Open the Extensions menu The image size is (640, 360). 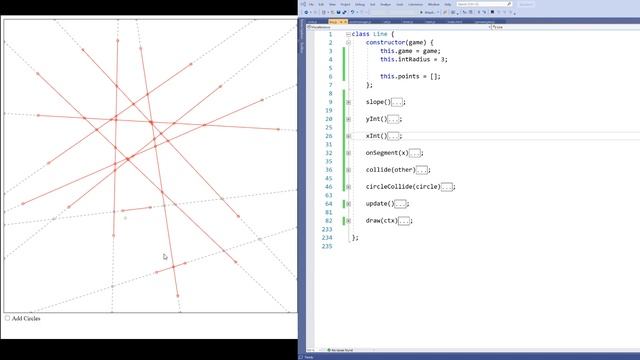416,4
